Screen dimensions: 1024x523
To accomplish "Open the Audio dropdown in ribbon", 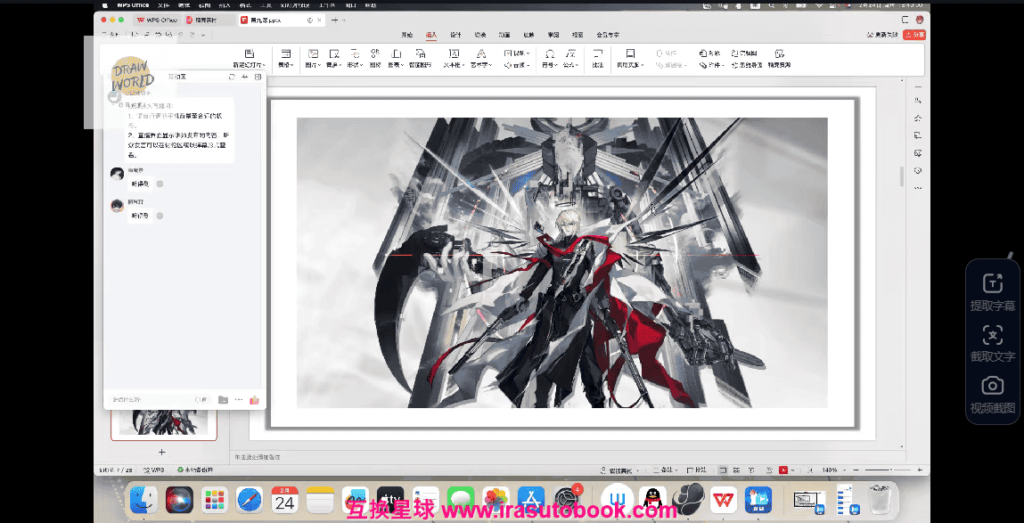I will 517,65.
